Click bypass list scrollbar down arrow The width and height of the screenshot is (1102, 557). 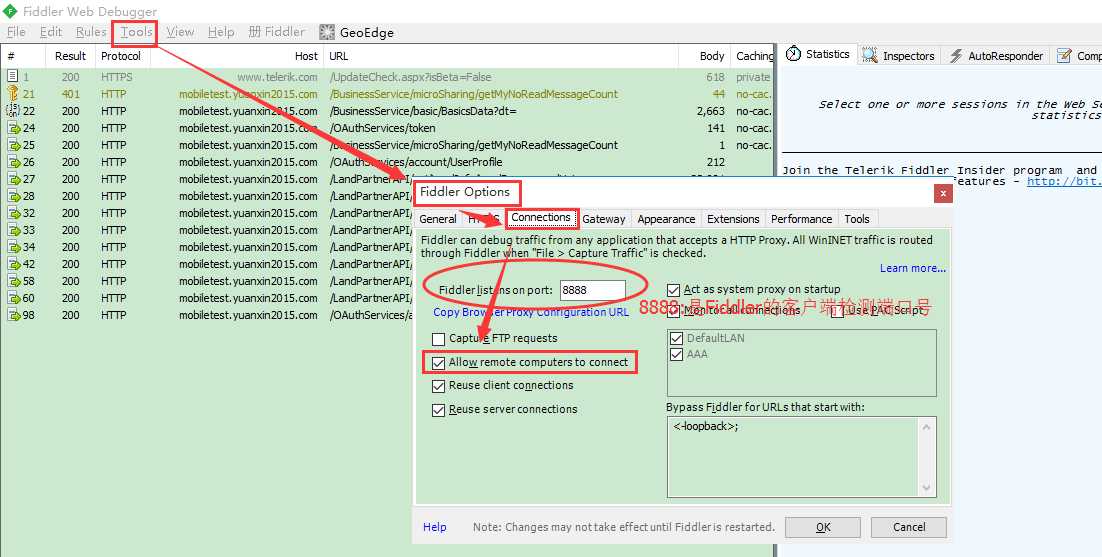926,487
